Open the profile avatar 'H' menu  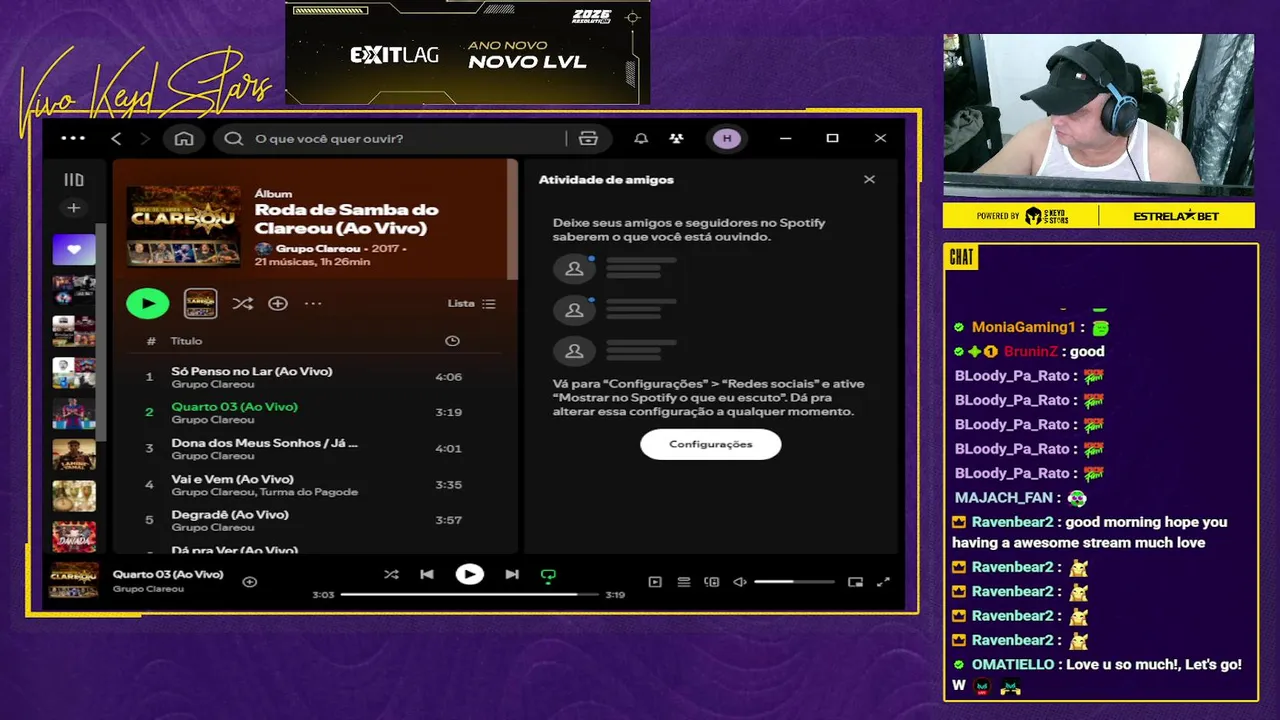(727, 138)
